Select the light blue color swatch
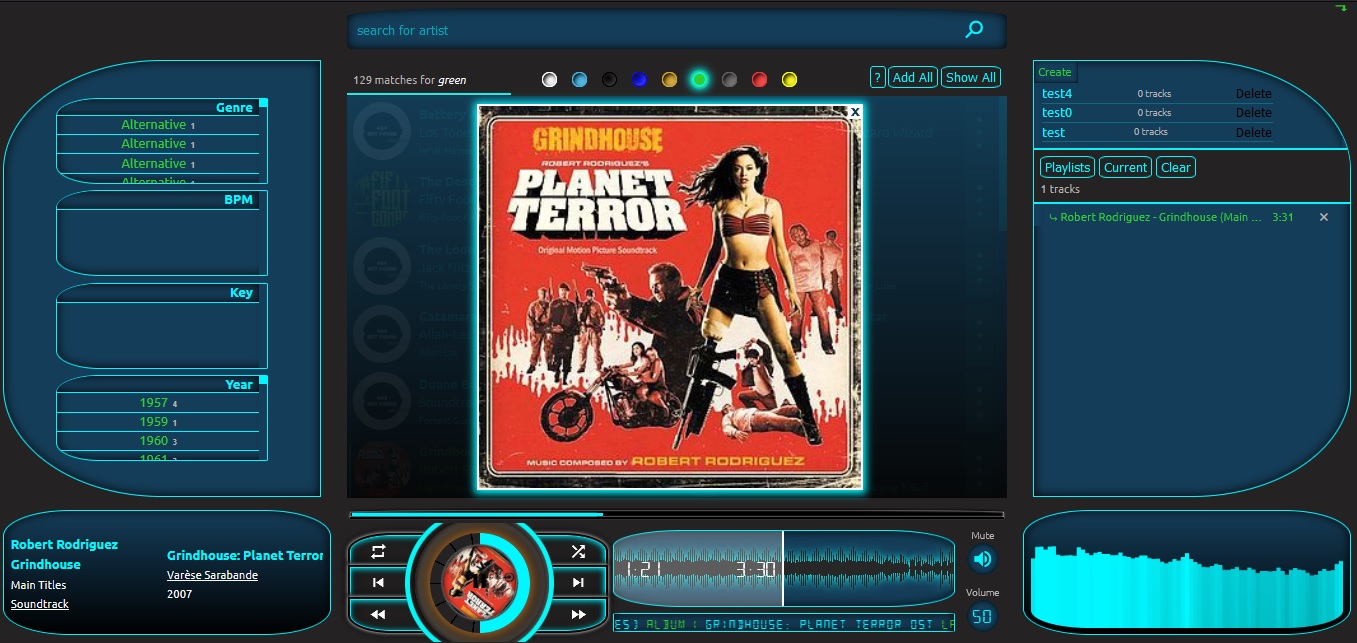 (x=579, y=79)
